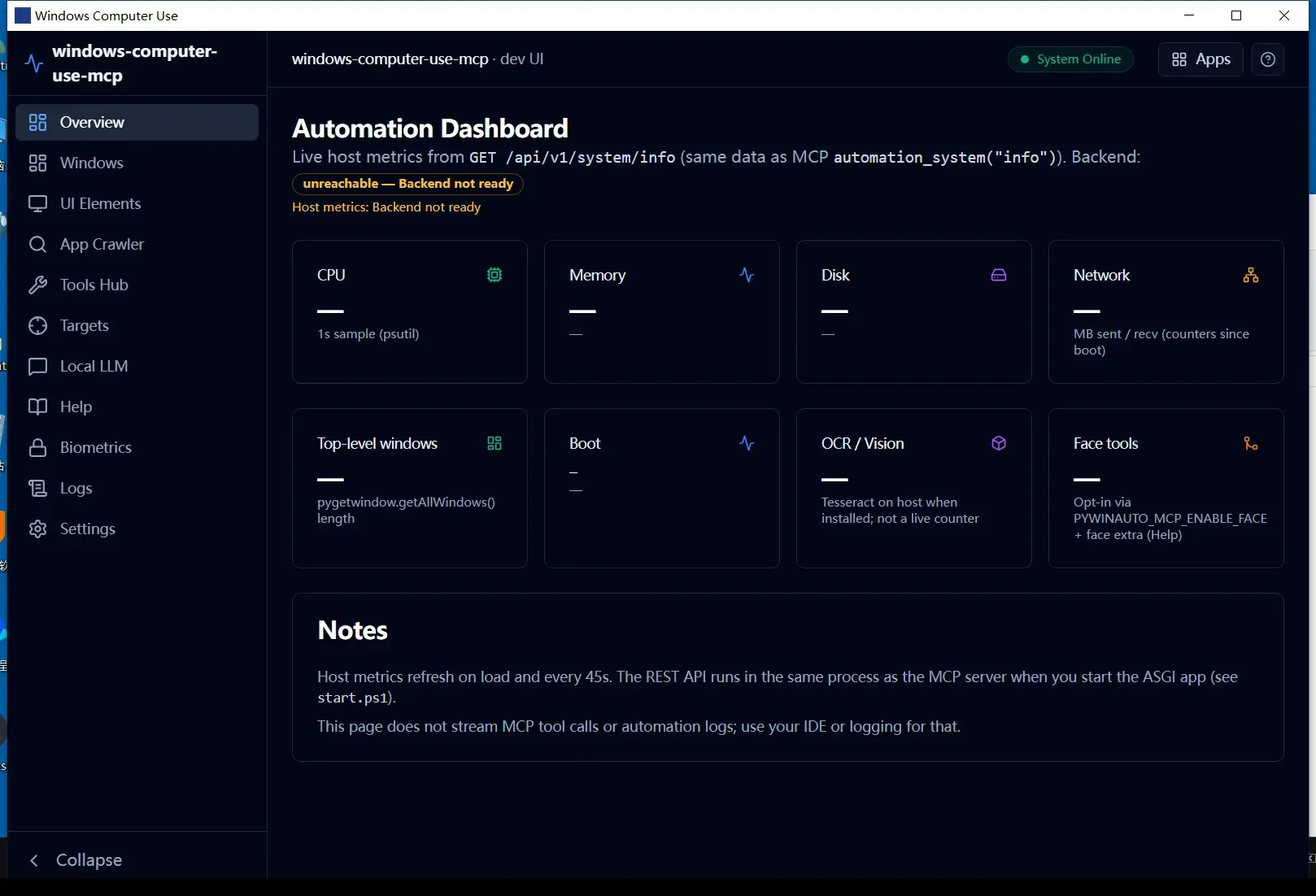Click the Face tools orange icon
1316x896 pixels.
point(1251,443)
